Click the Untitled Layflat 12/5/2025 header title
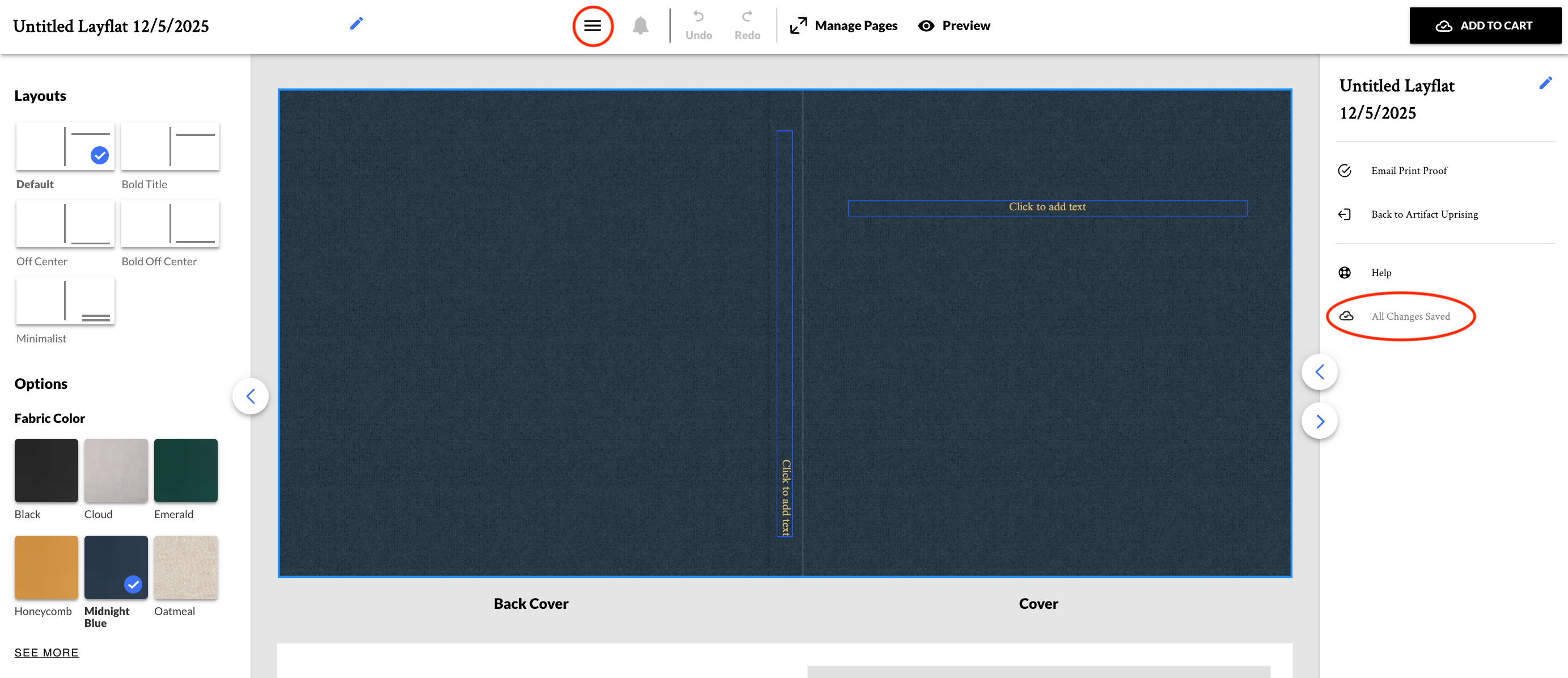 coord(111,26)
